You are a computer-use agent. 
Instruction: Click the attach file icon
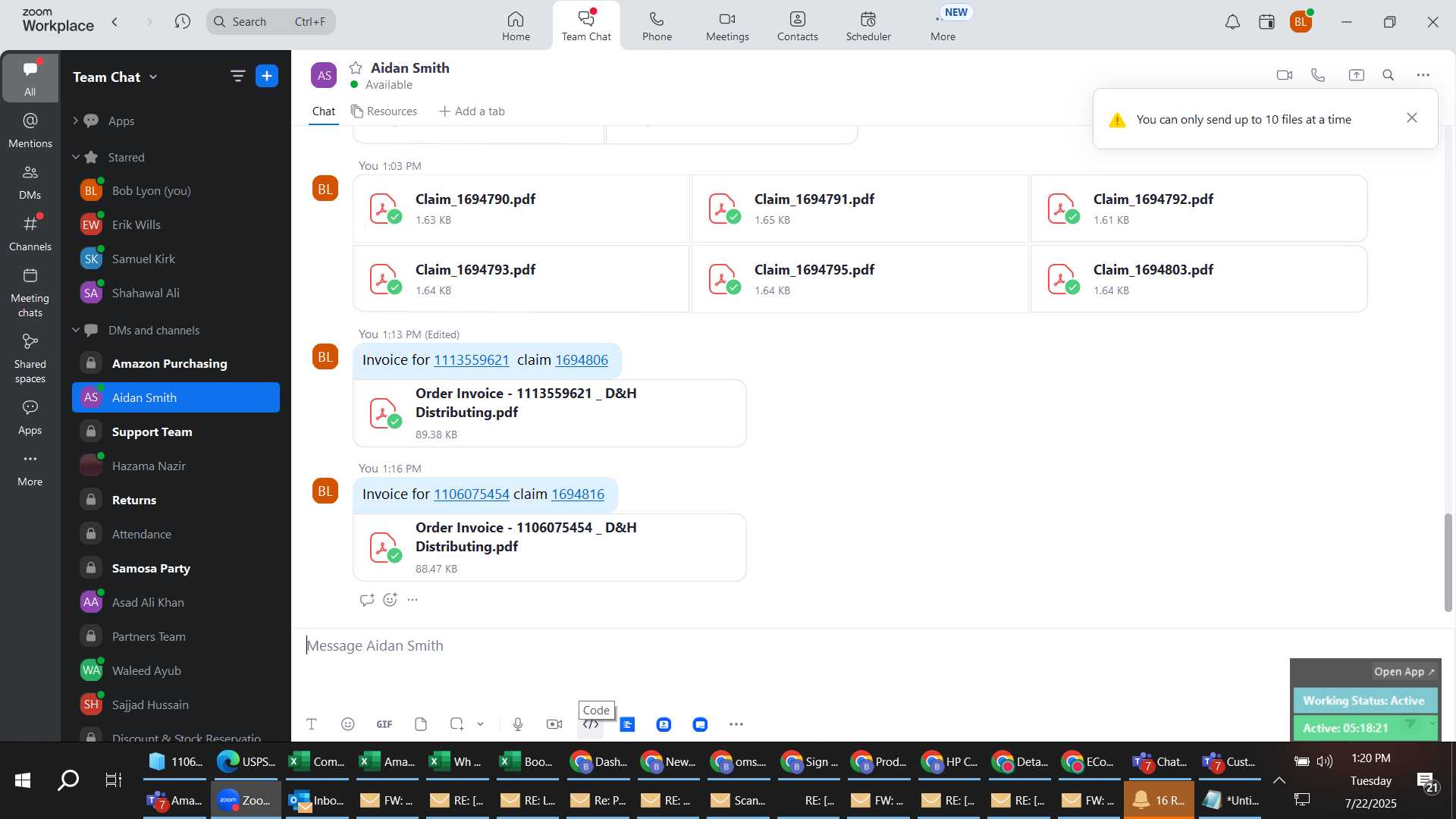click(x=421, y=724)
